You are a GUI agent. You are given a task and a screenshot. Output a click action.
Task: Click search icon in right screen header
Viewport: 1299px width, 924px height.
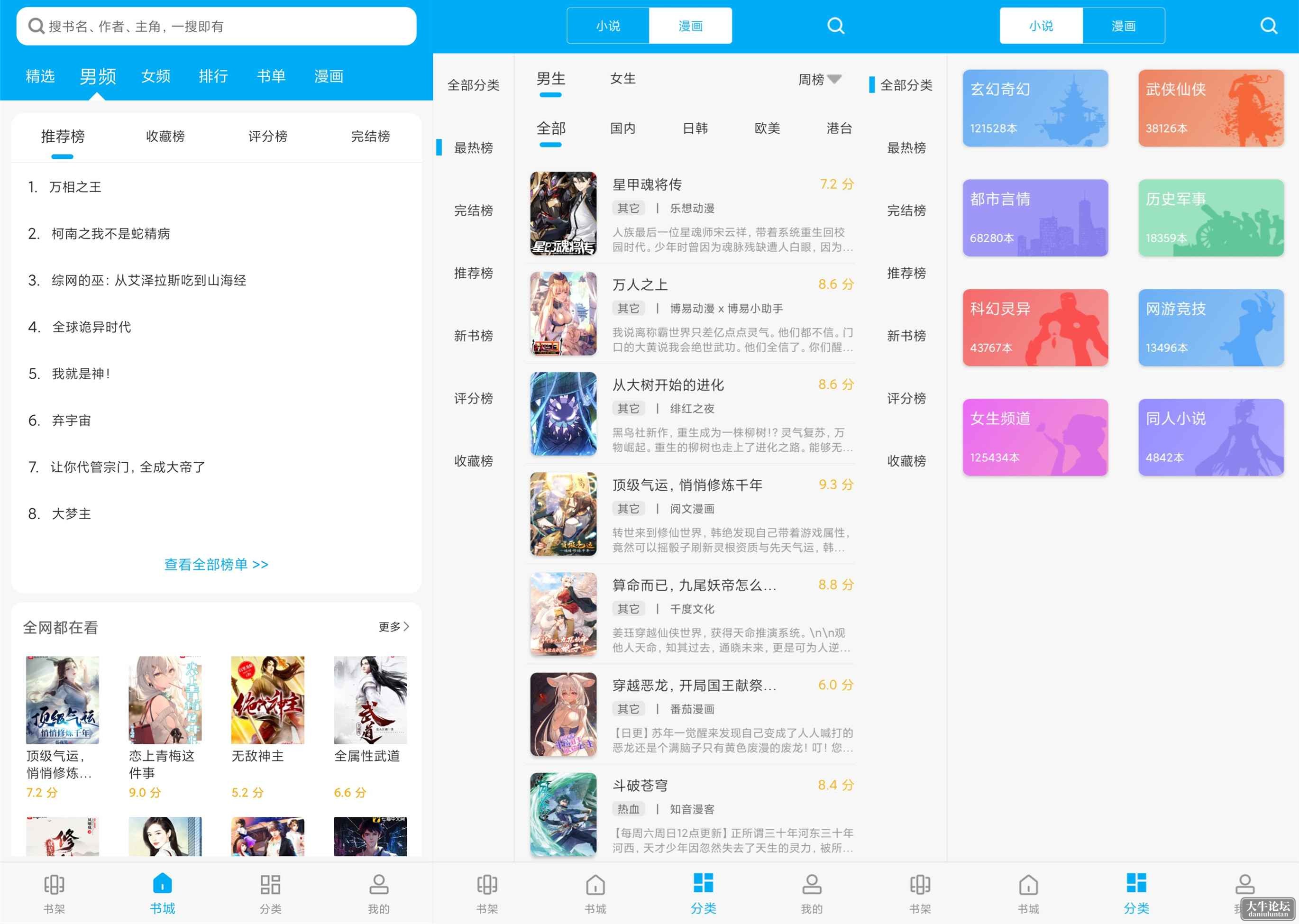[x=1268, y=26]
